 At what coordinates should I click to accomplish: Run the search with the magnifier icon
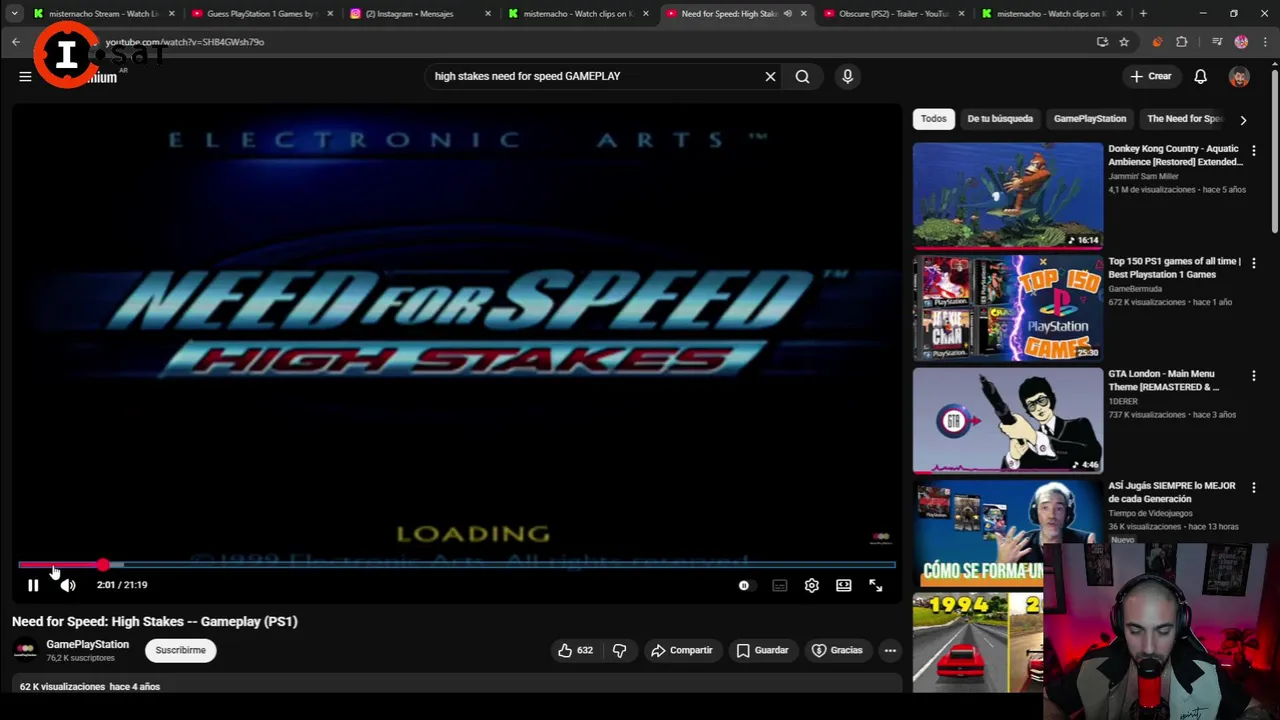(802, 76)
